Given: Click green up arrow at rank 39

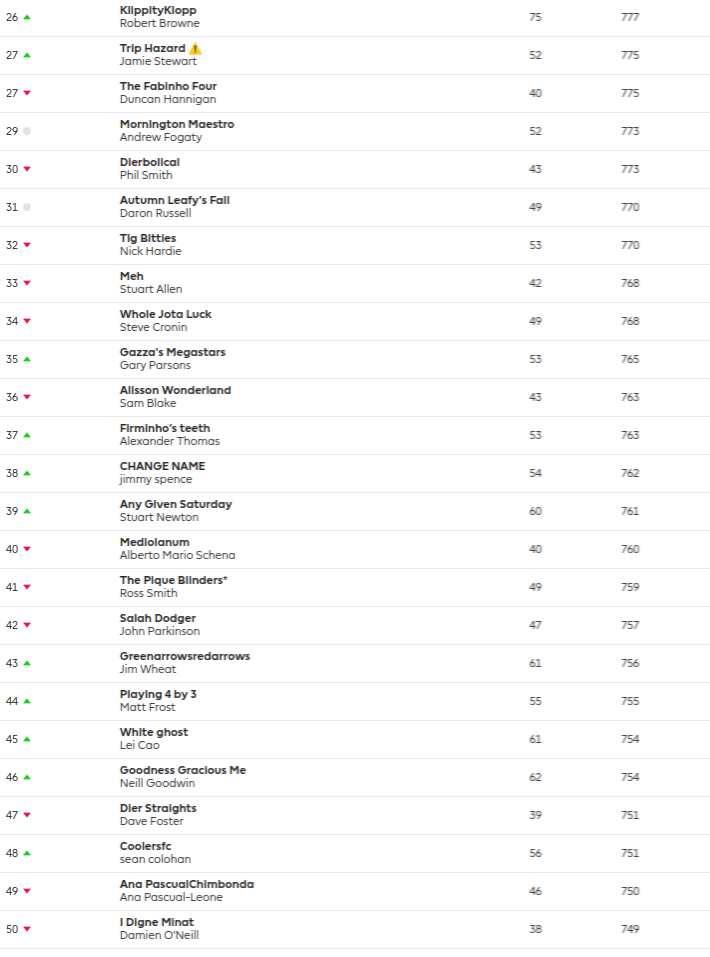Looking at the screenshot, I should click(27, 511).
